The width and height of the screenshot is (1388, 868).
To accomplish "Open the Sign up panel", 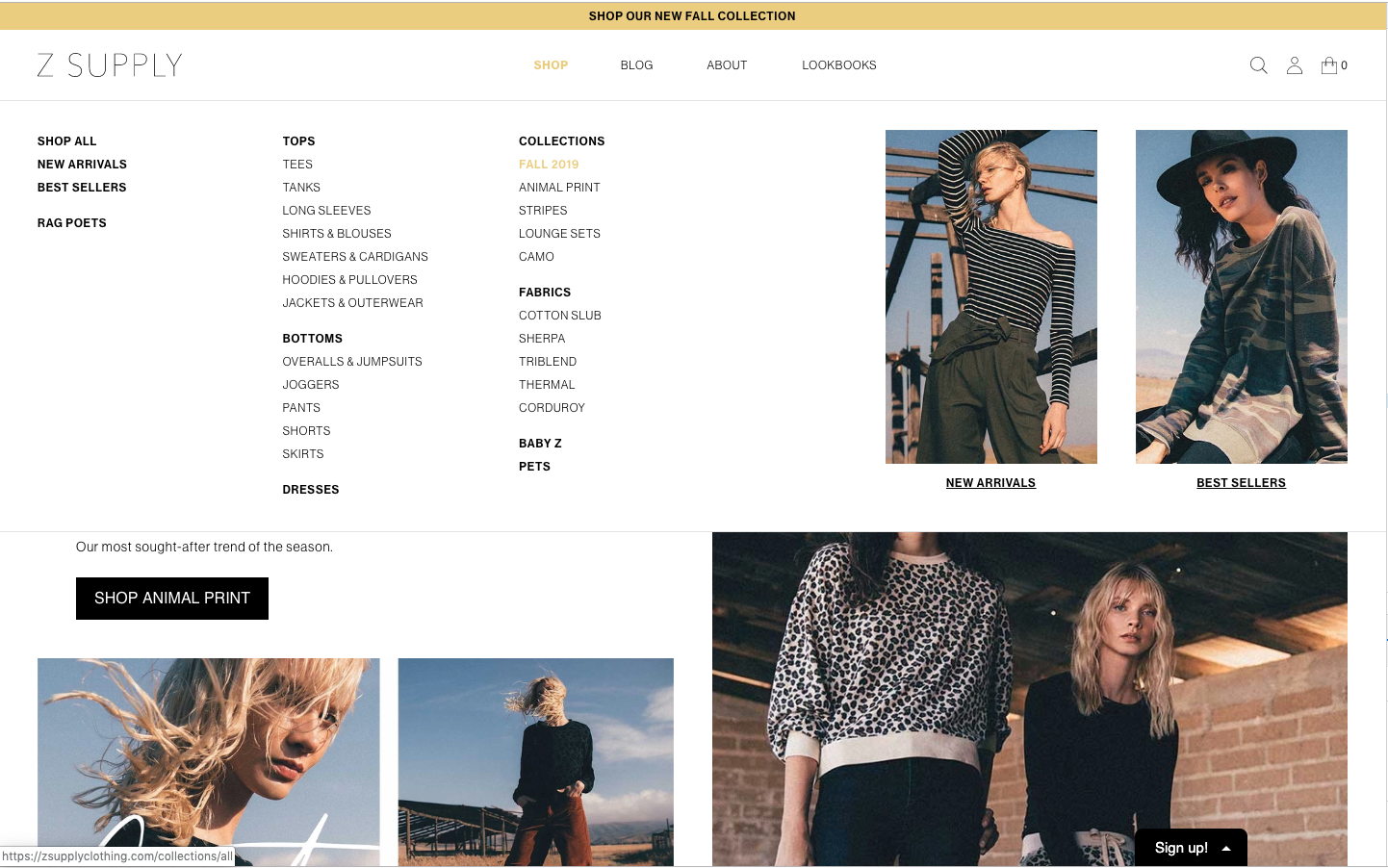I will [x=1181, y=848].
